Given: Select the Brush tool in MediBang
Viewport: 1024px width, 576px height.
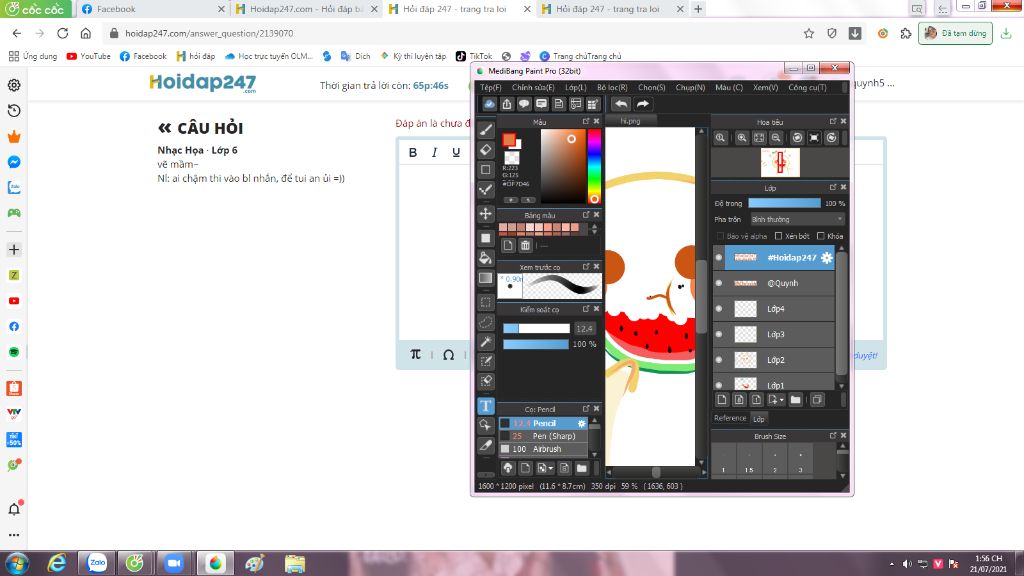Looking at the screenshot, I should (x=486, y=129).
